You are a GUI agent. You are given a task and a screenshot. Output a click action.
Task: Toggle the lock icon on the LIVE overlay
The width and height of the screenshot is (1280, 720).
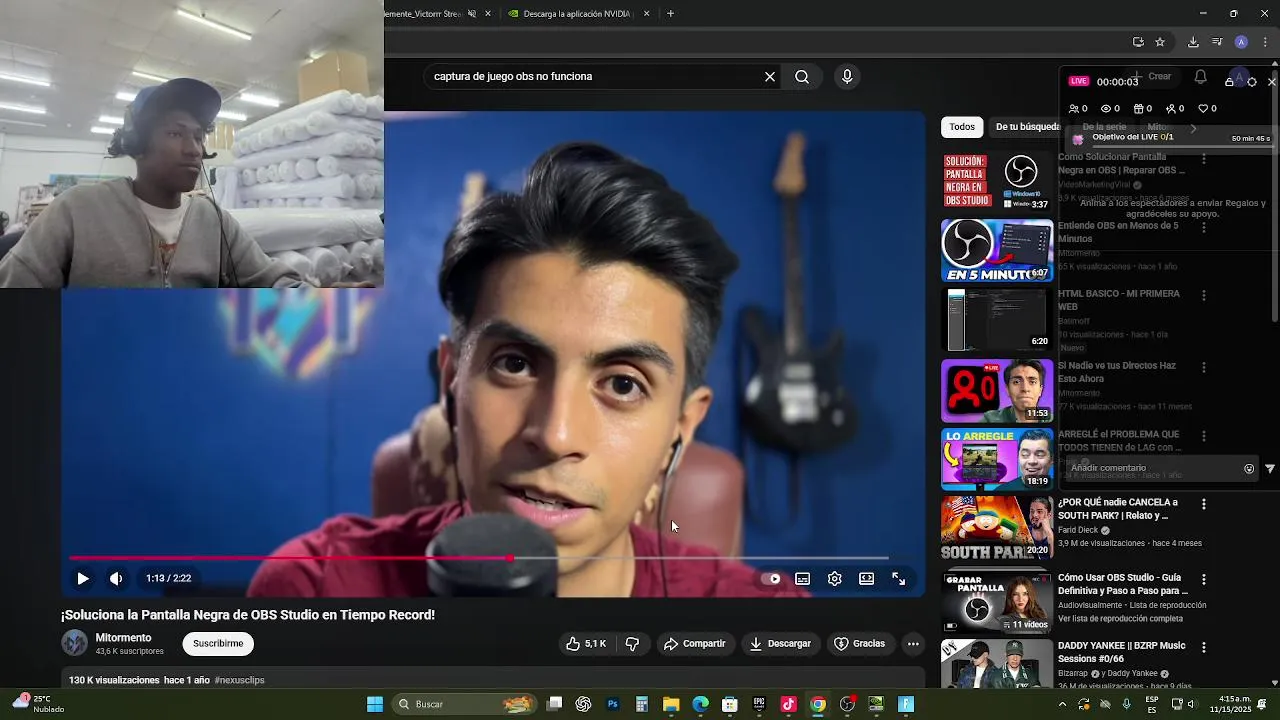click(x=1229, y=82)
